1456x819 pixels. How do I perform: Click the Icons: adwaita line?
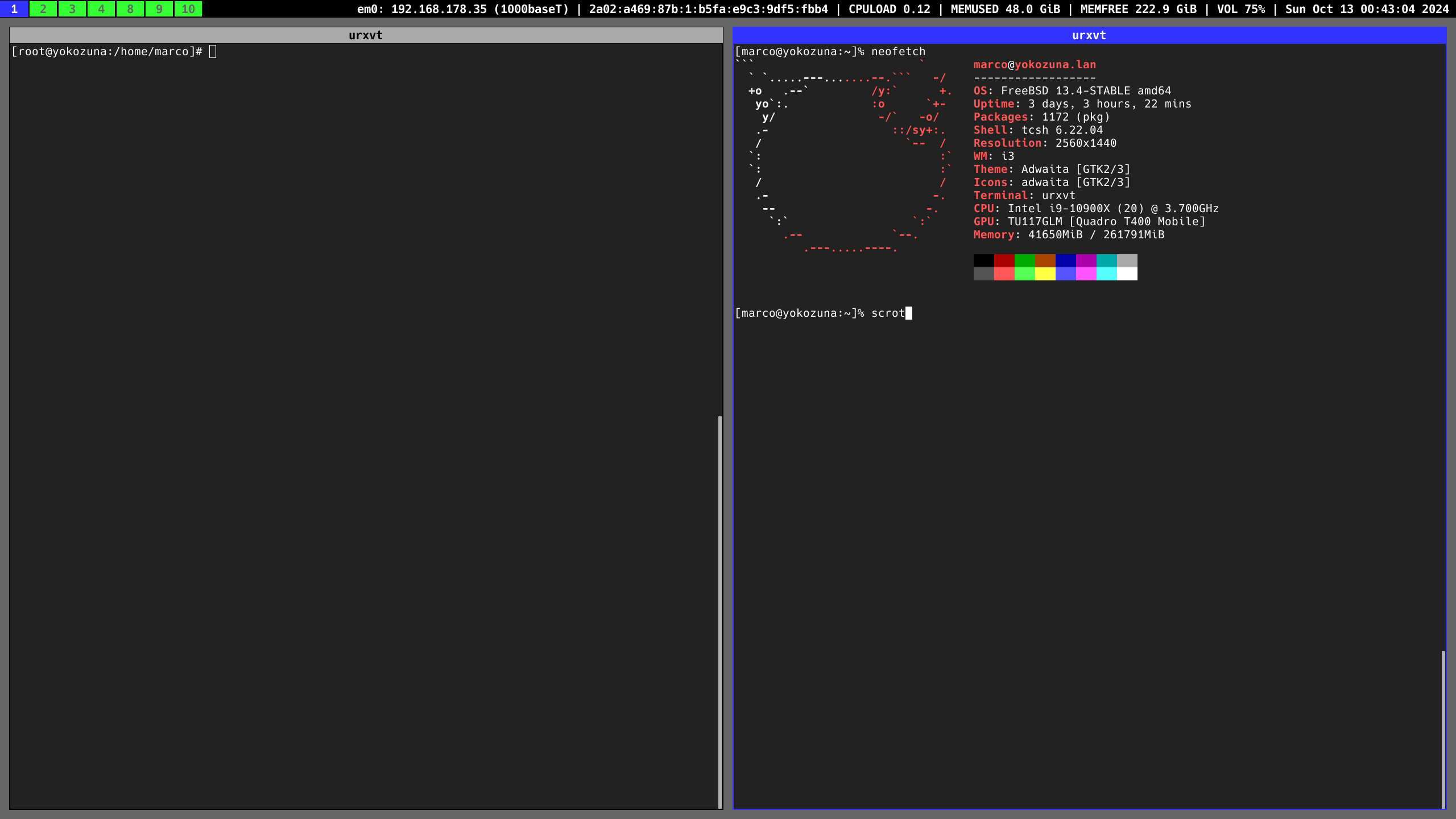coord(1052,183)
